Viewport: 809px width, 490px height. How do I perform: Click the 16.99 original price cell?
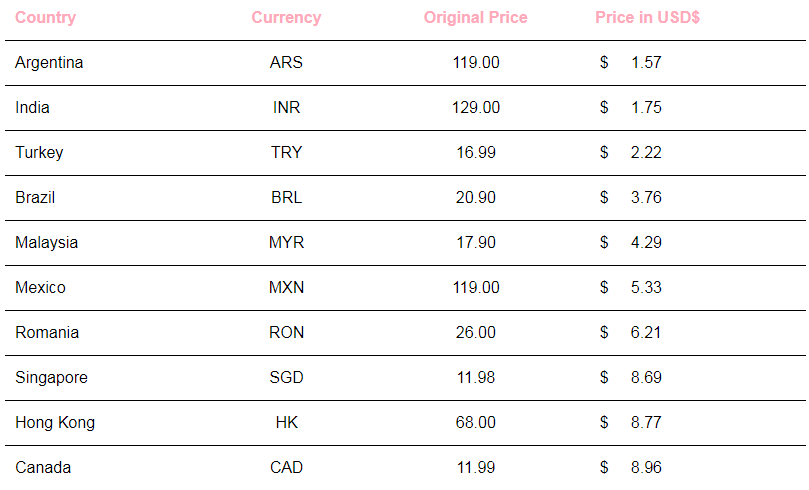click(x=476, y=152)
